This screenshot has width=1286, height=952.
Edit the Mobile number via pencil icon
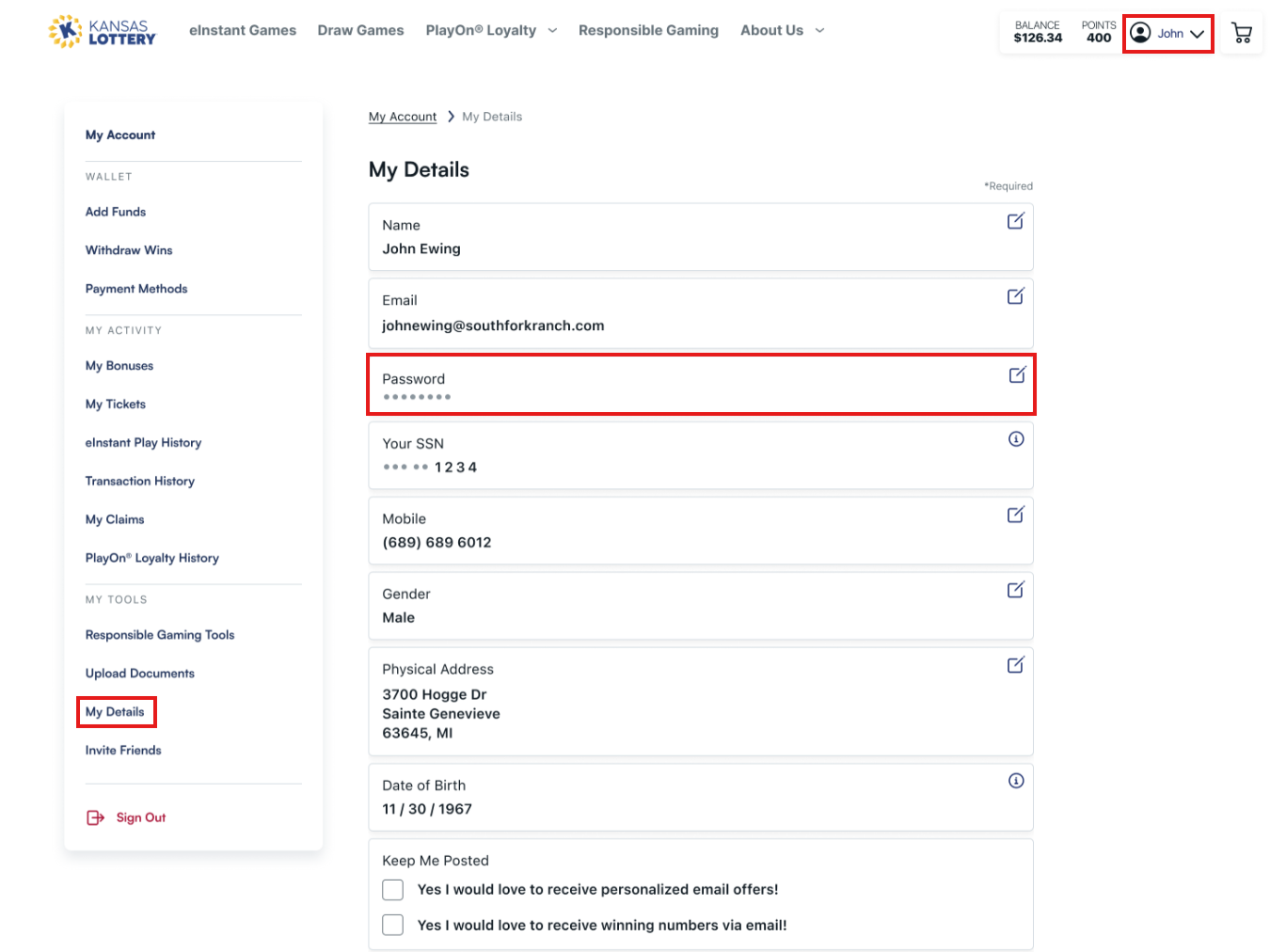[1016, 515]
